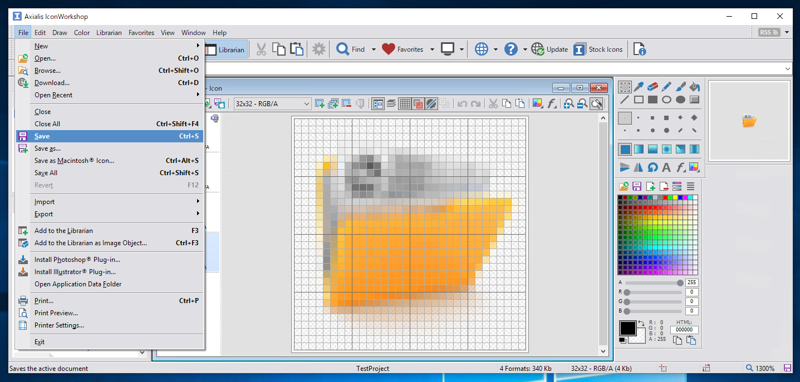Click the settings gear in main toolbar
The height and width of the screenshot is (382, 800).
(319, 49)
